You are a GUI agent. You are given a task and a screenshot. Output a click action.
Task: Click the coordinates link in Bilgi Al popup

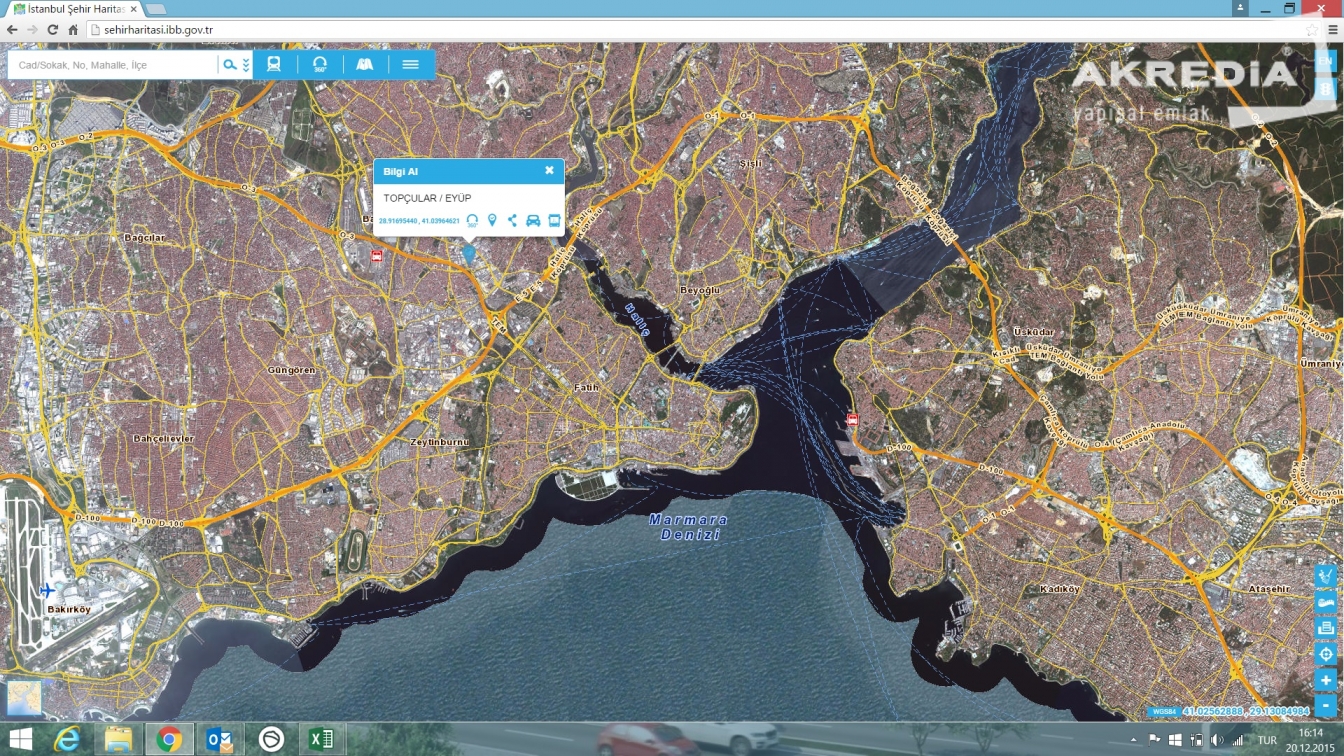tap(419, 221)
